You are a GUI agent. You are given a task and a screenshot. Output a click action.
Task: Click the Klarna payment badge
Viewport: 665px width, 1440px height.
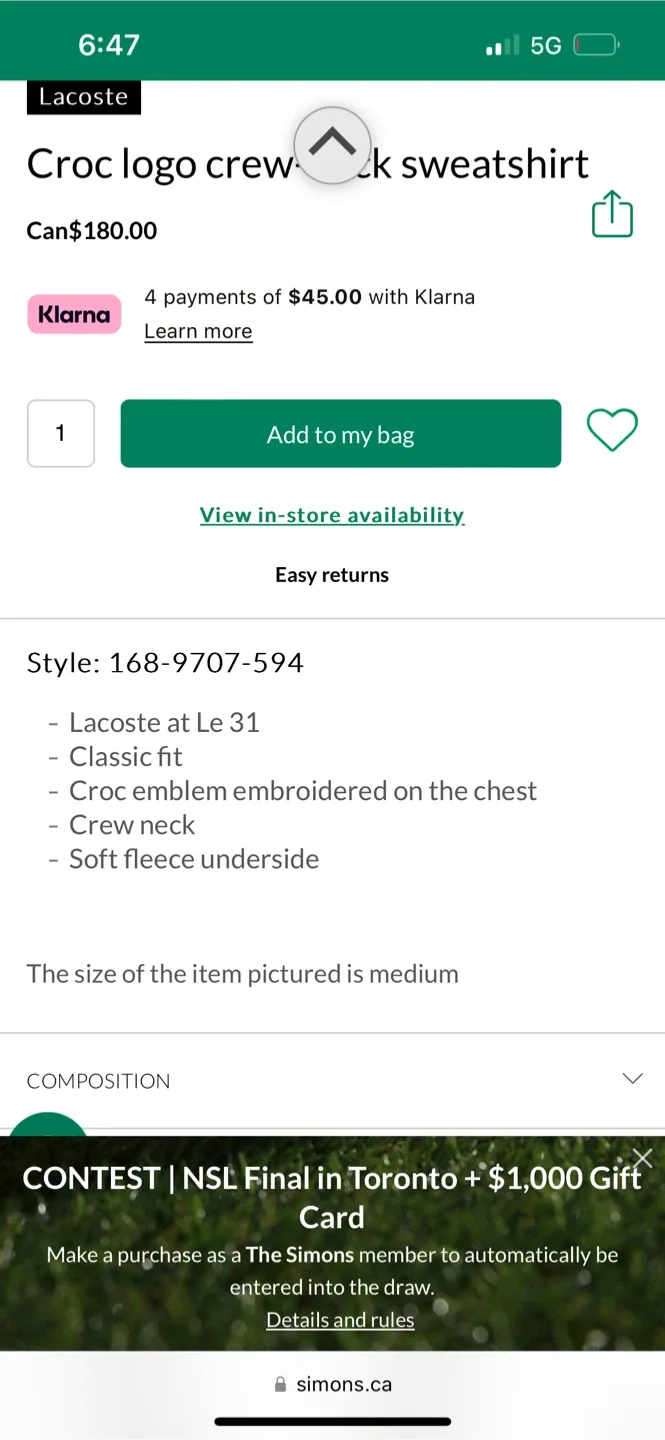pyautogui.click(x=74, y=314)
